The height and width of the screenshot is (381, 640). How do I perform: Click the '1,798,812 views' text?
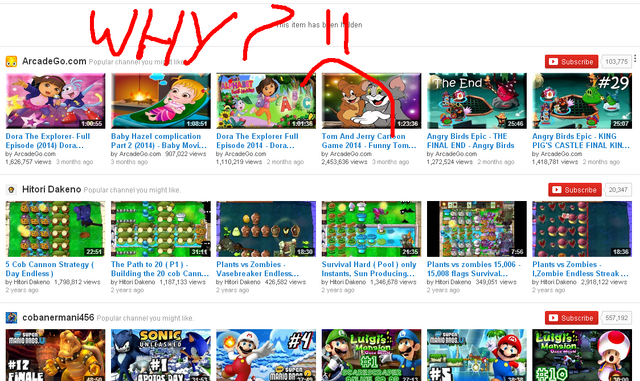pos(78,282)
